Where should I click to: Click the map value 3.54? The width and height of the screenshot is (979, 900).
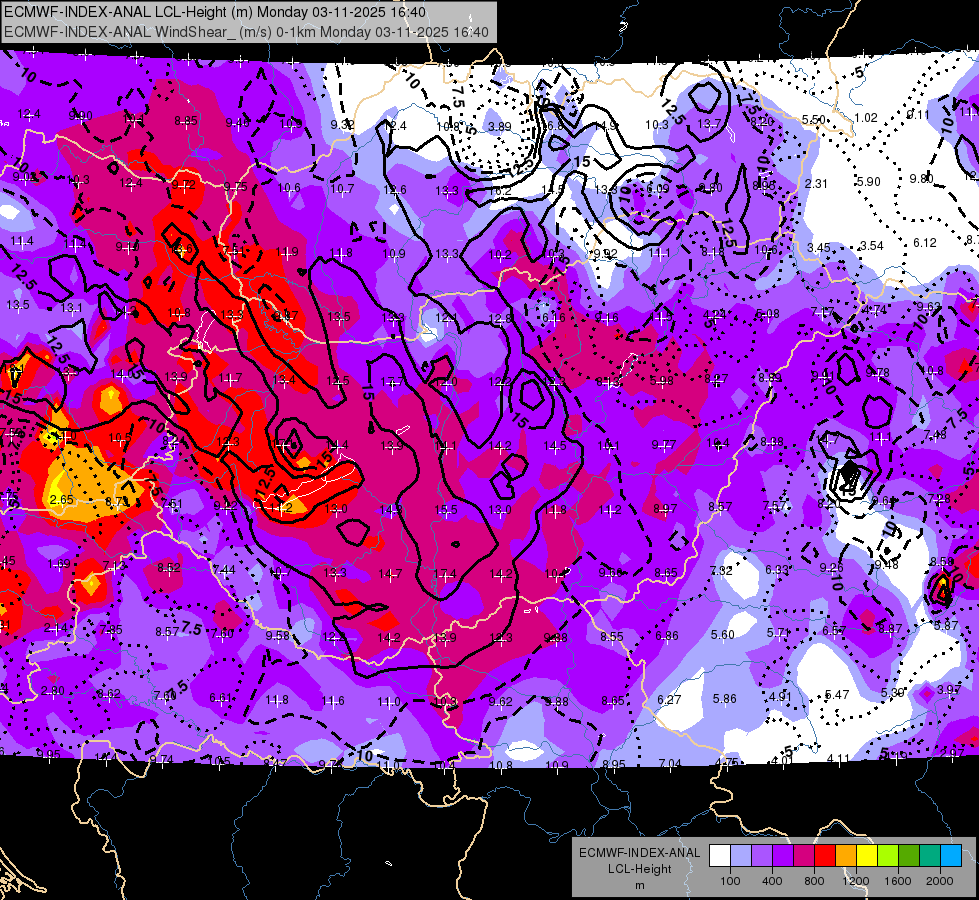pos(872,246)
